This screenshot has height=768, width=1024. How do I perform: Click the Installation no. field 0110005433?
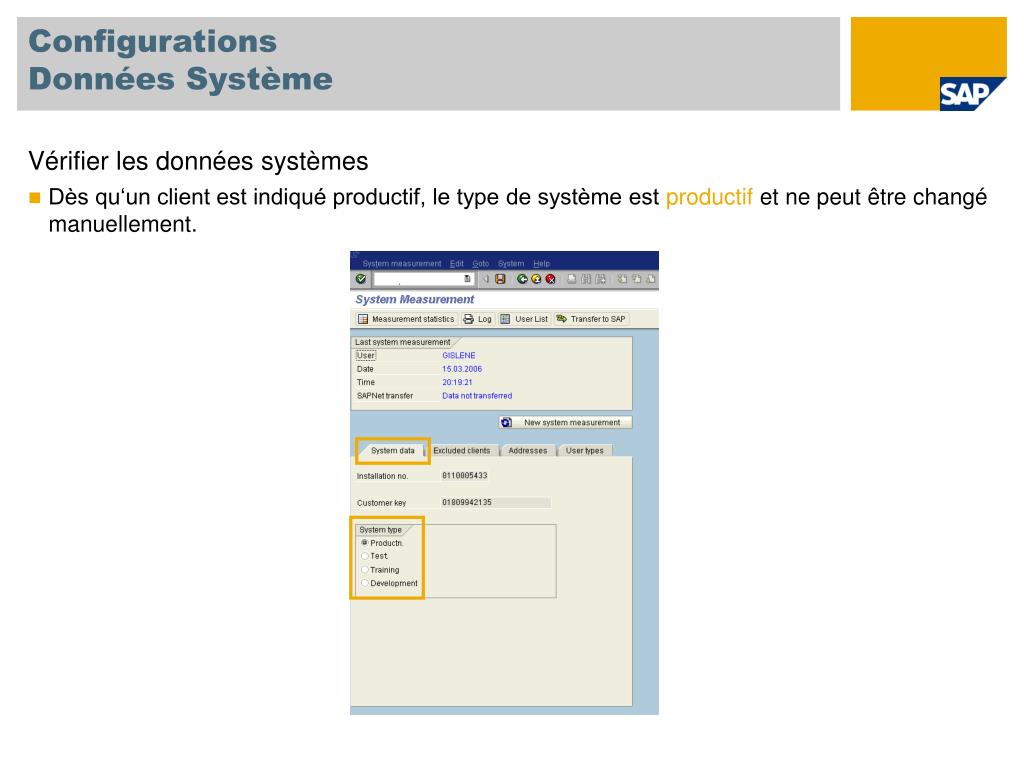465,475
